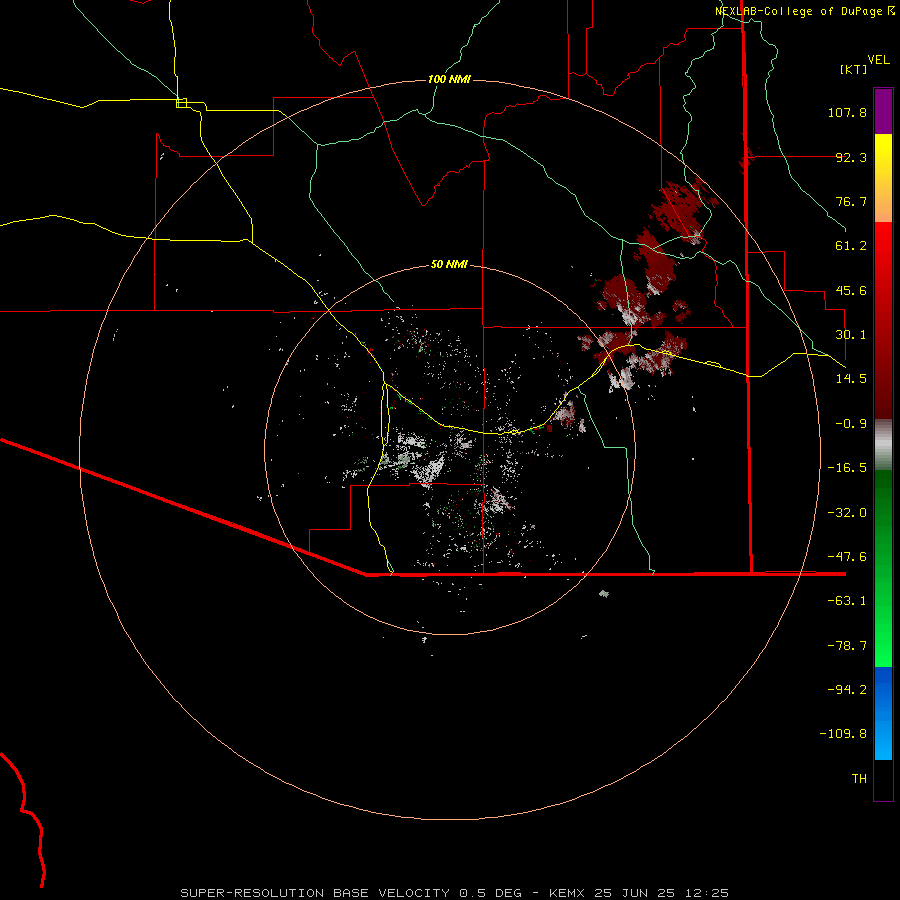This screenshot has height=900, width=900.
Task: Click the 50 NMI range ring label
Action: click(x=449, y=265)
